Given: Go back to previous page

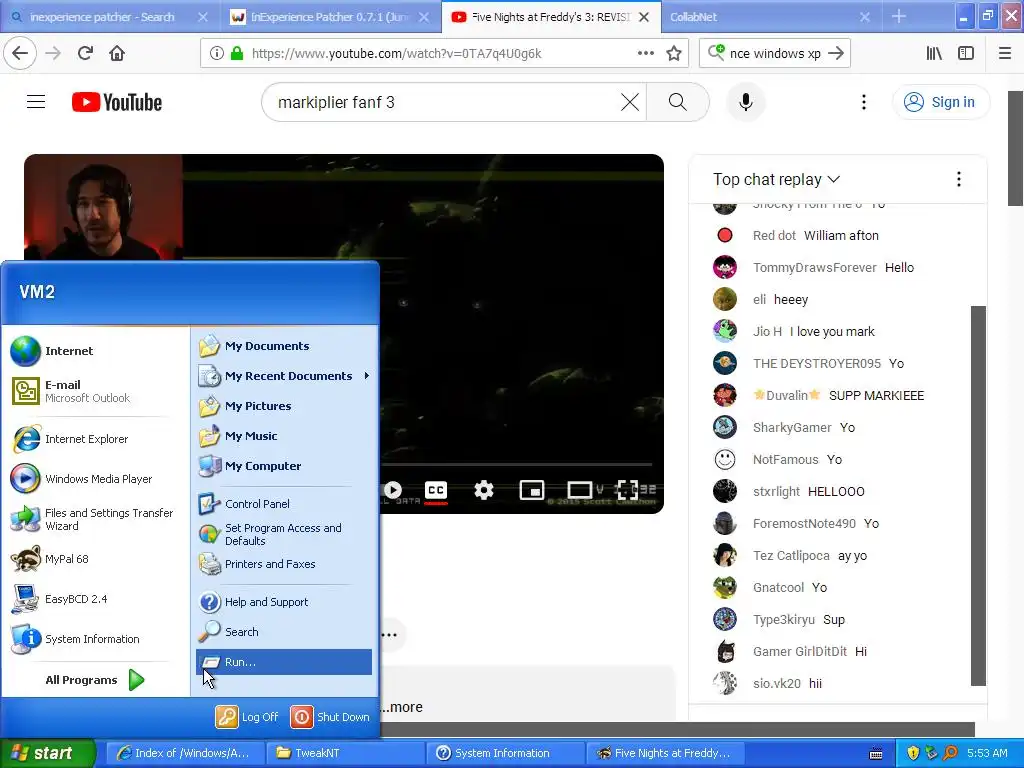Looking at the screenshot, I should coord(20,53).
